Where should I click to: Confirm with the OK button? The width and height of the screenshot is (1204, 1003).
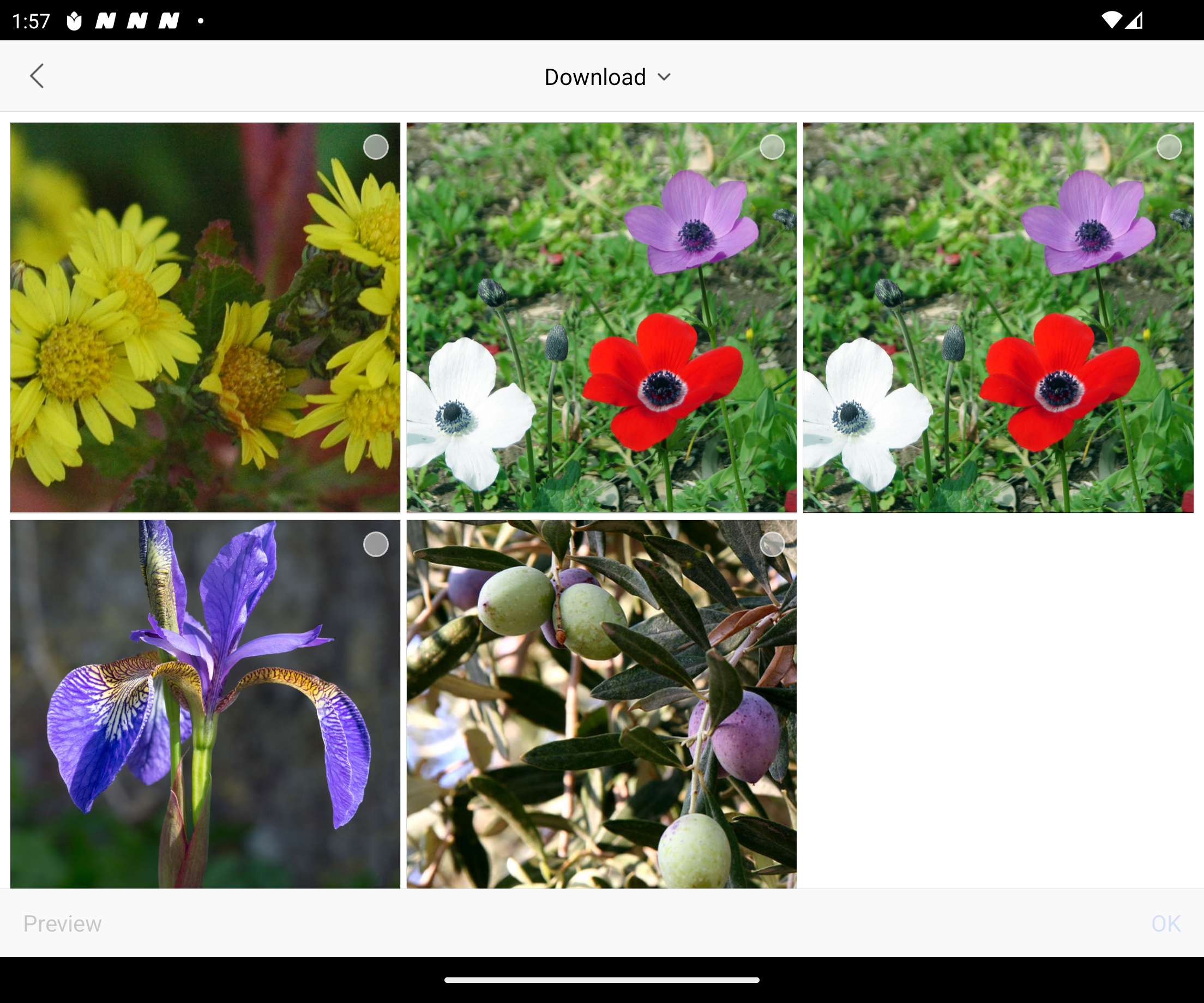tap(1165, 923)
